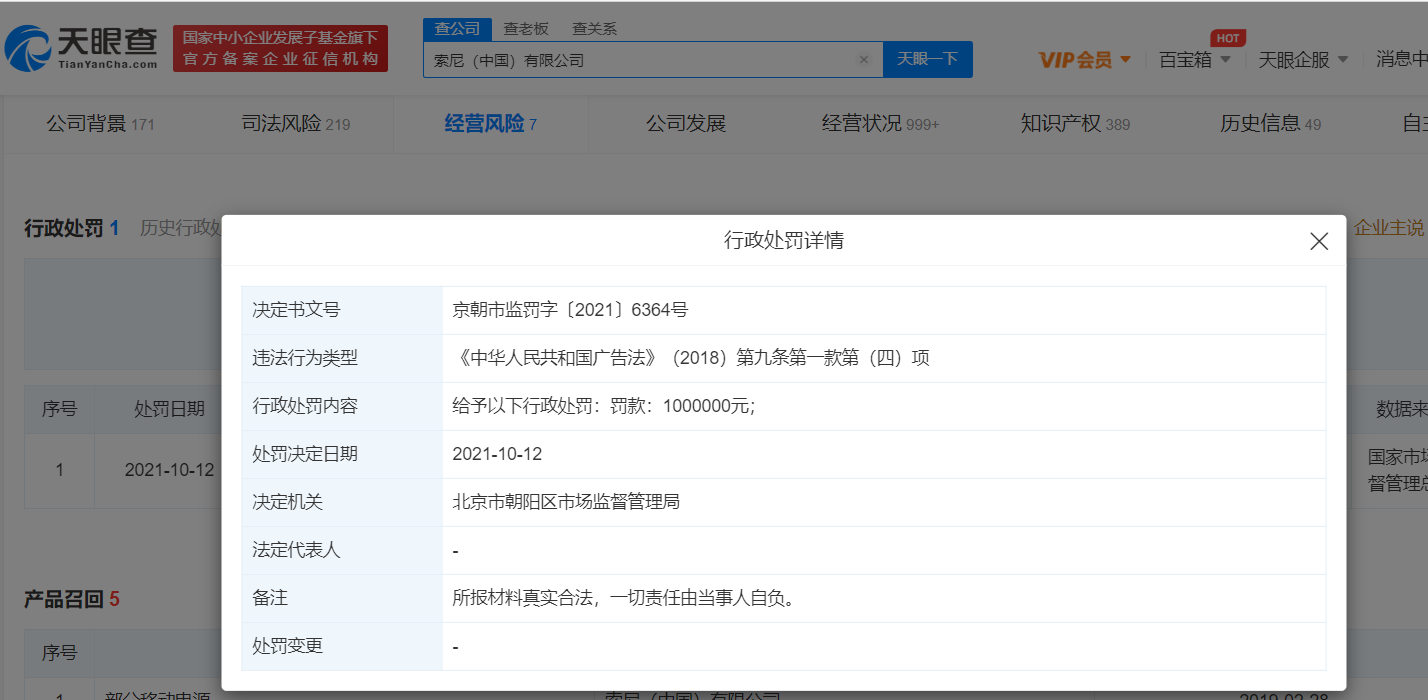Click the 2021-10-12 date in the dialog
Screen dimensions: 1428x700
pos(497,454)
